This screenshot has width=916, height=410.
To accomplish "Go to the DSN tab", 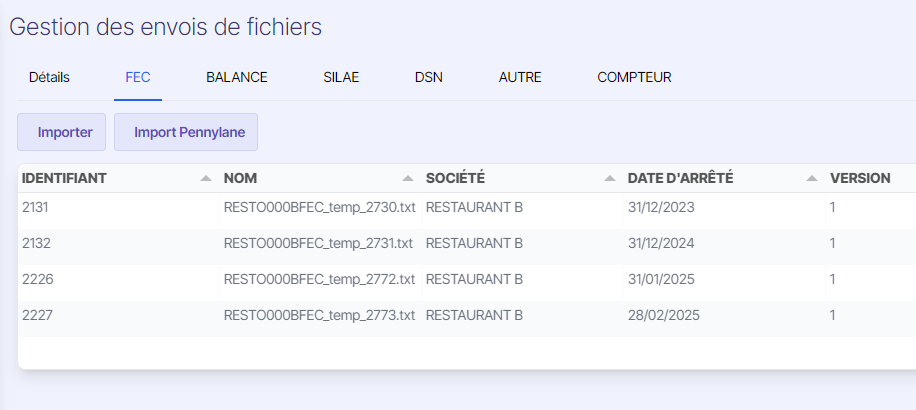I will (429, 77).
